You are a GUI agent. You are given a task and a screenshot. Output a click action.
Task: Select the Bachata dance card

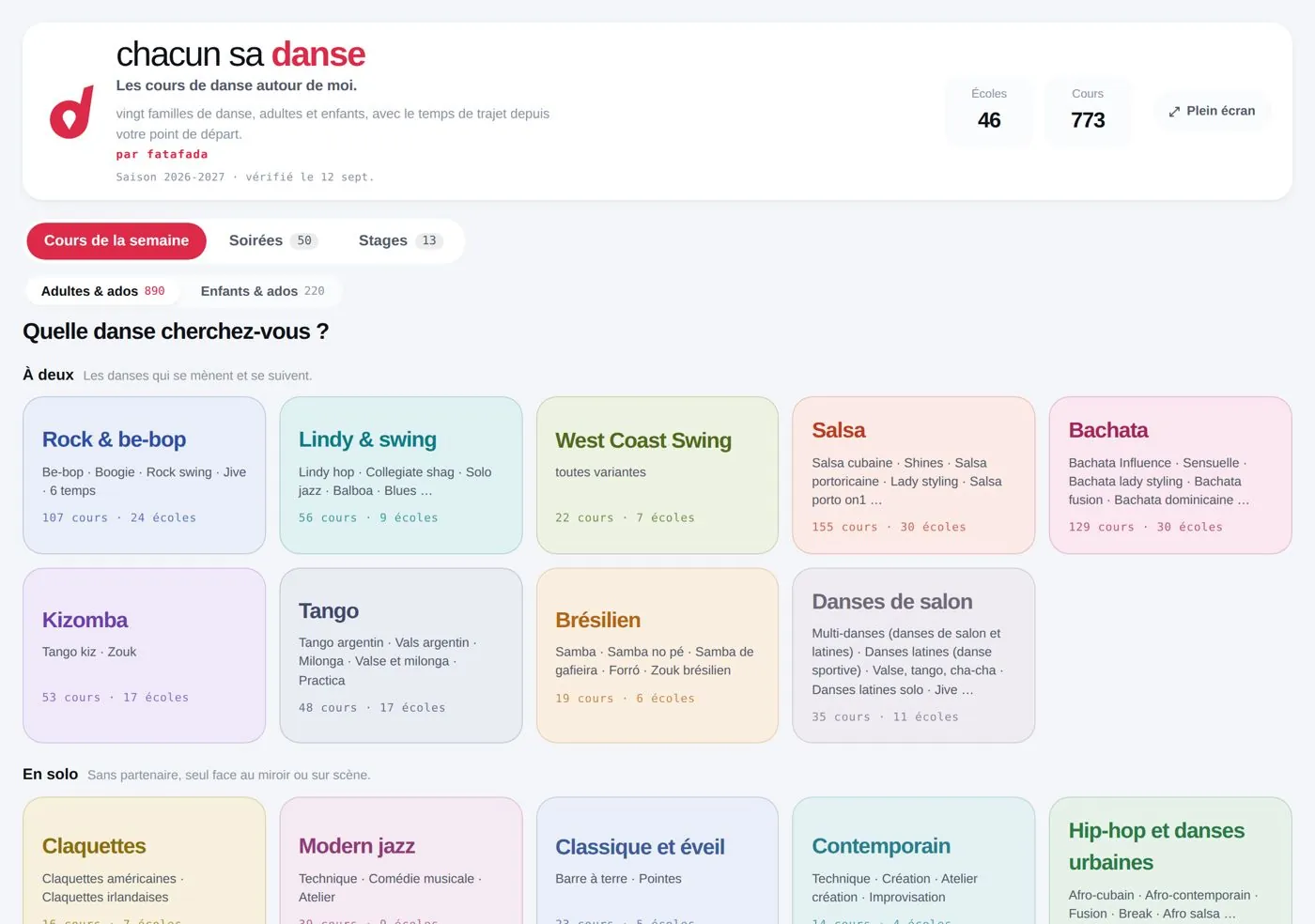1170,475
